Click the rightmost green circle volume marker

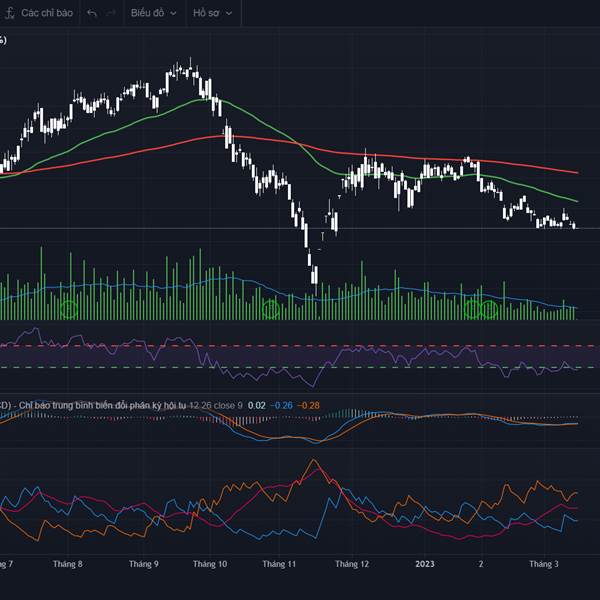pyautogui.click(x=489, y=309)
